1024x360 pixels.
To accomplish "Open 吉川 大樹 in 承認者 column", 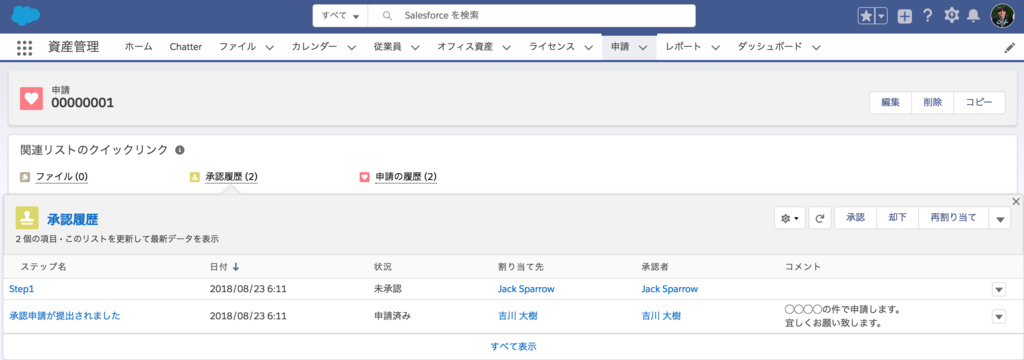I will click(x=661, y=316).
